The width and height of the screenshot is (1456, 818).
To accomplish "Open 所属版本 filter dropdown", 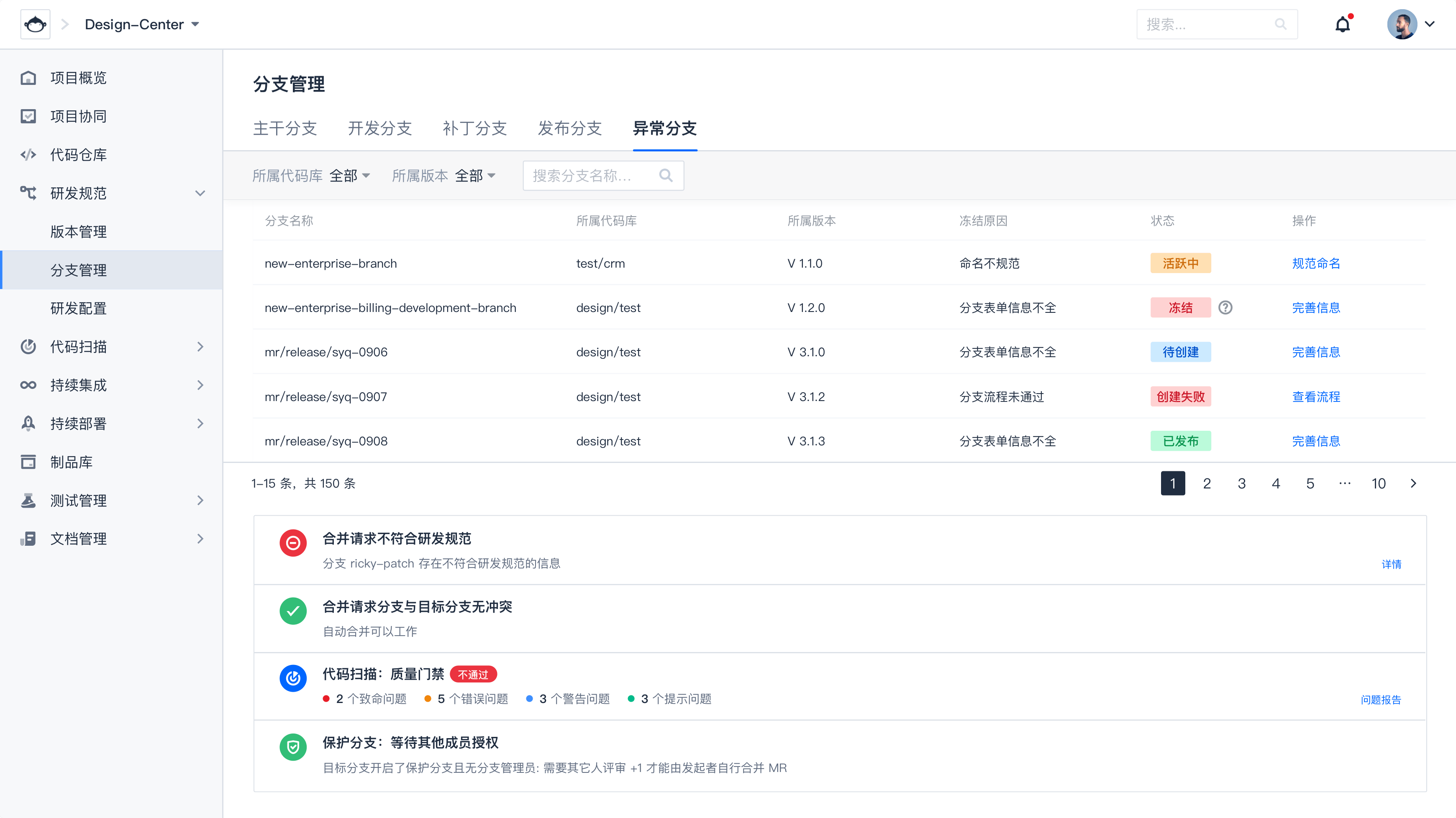I will click(x=475, y=176).
